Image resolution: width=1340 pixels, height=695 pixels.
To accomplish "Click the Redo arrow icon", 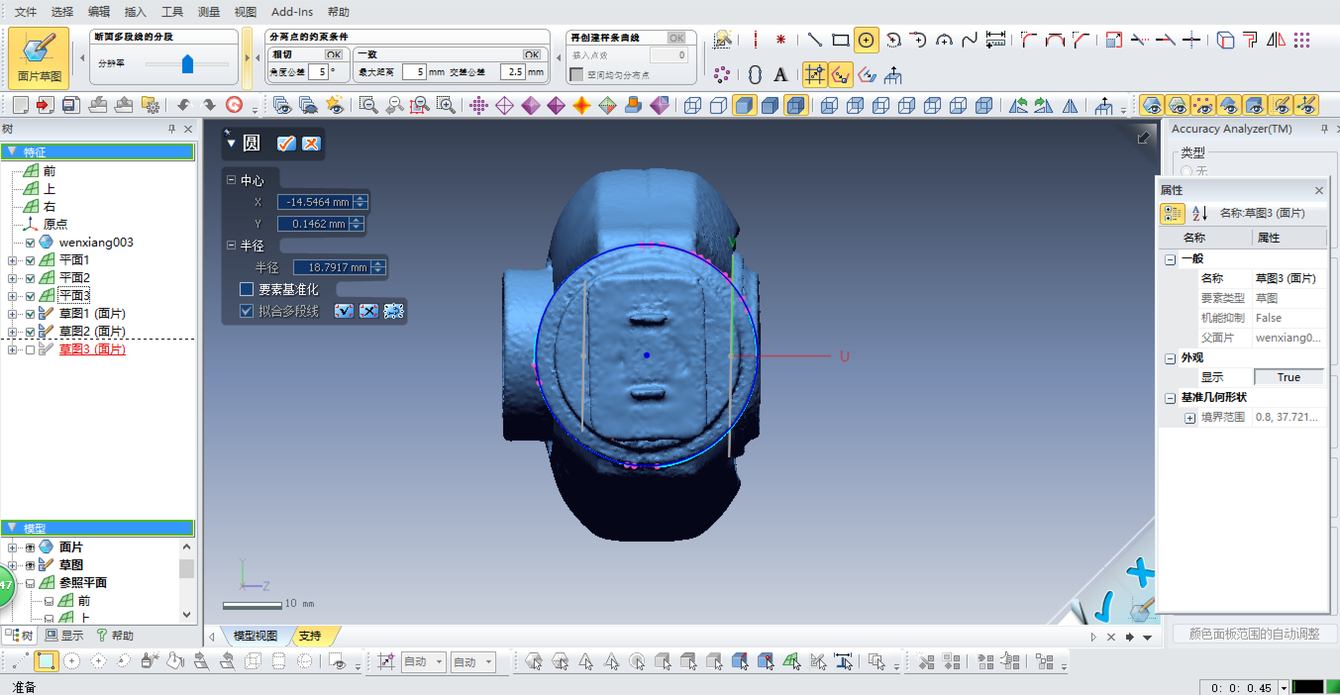I will tap(209, 105).
